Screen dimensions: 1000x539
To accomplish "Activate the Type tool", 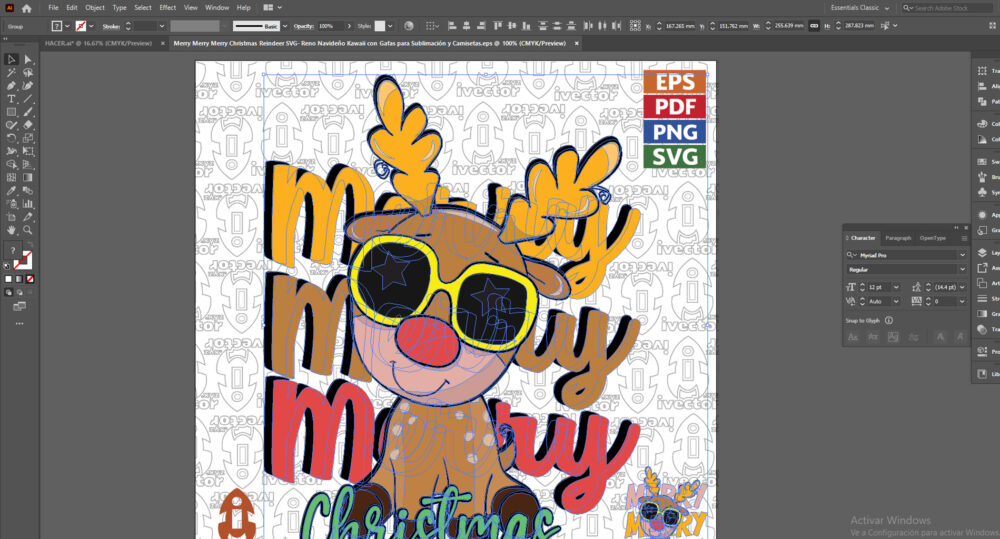I will (x=11, y=99).
